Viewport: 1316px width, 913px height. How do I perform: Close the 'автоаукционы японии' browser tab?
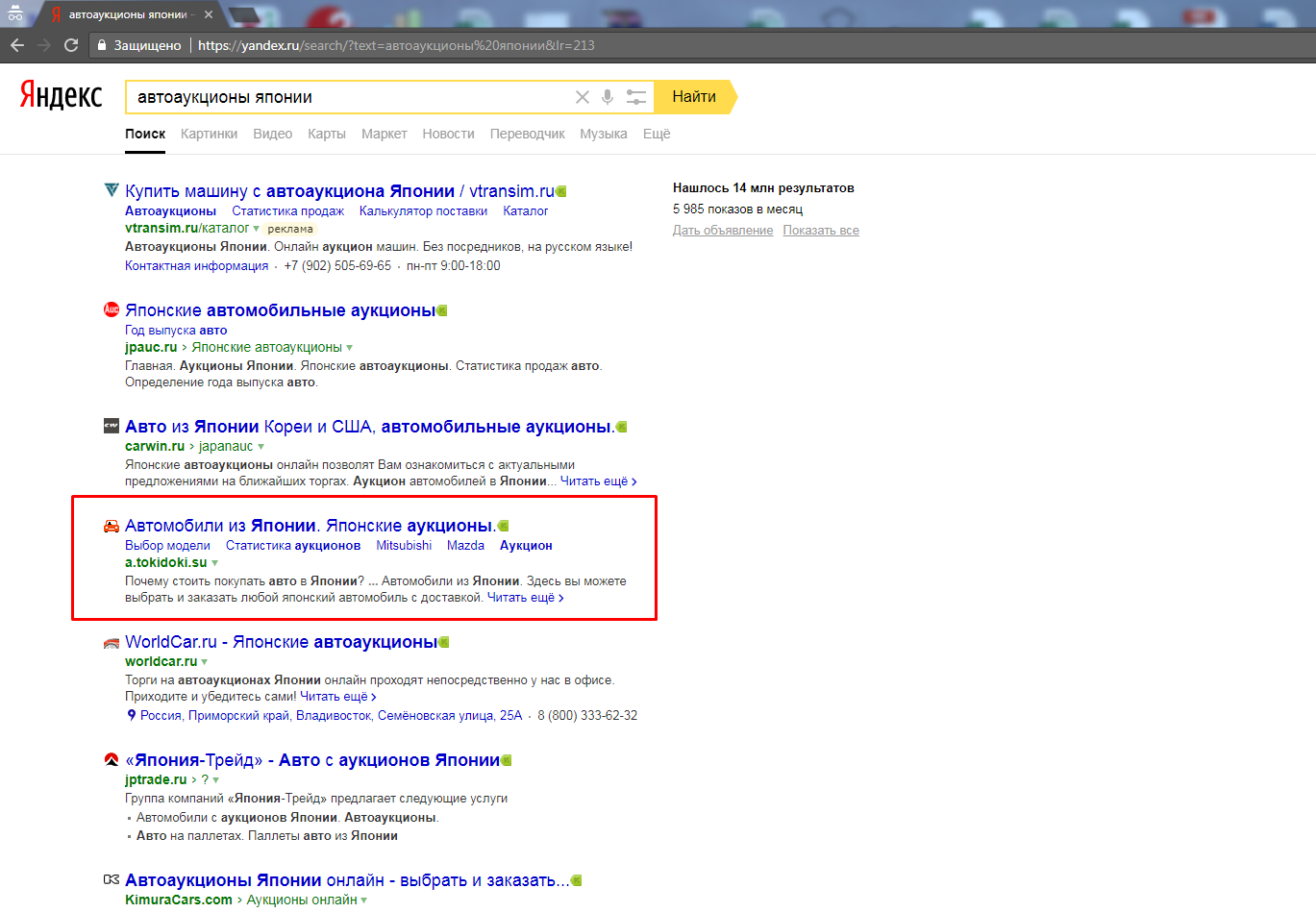click(x=209, y=14)
